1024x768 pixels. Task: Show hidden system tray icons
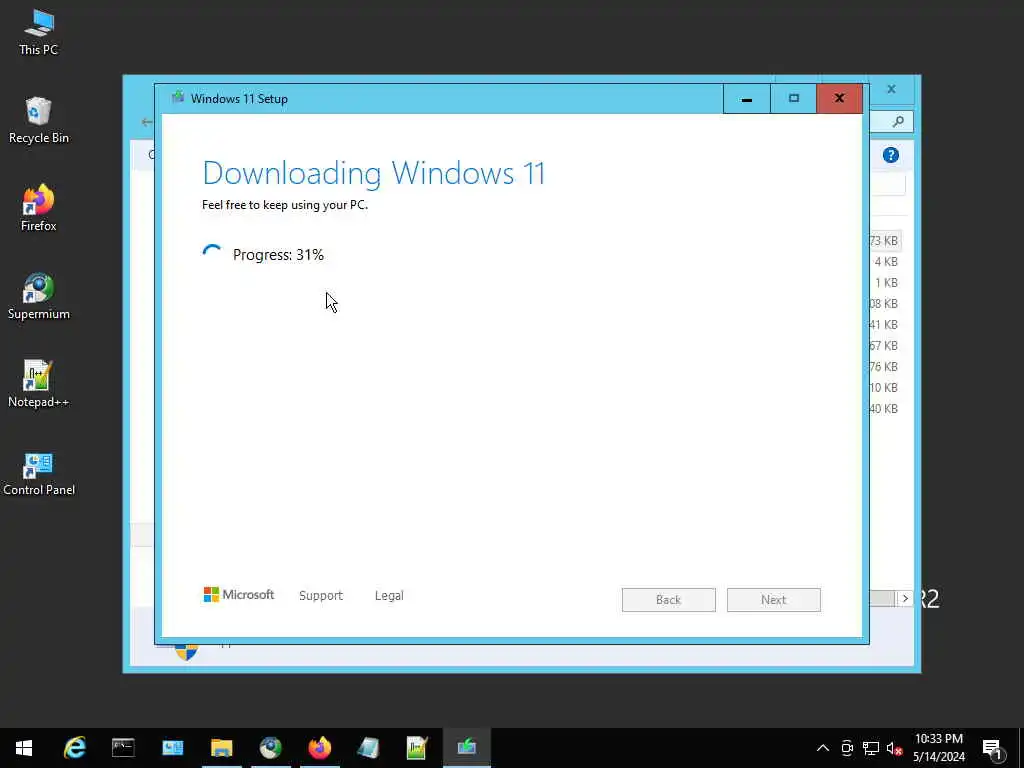coord(823,748)
